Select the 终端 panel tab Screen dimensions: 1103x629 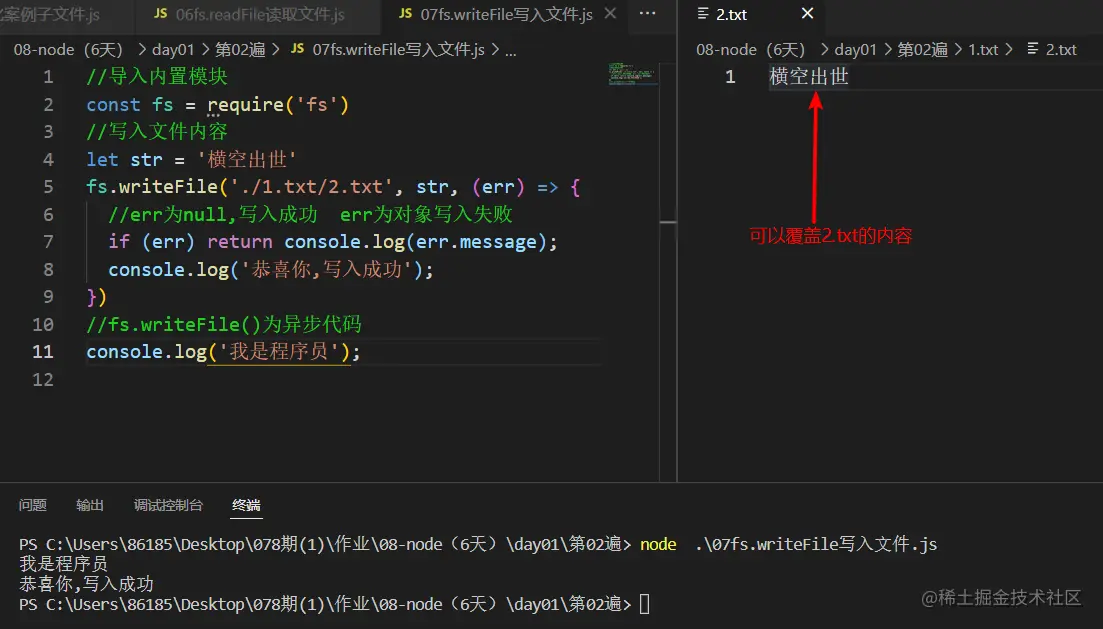pyautogui.click(x=246, y=505)
